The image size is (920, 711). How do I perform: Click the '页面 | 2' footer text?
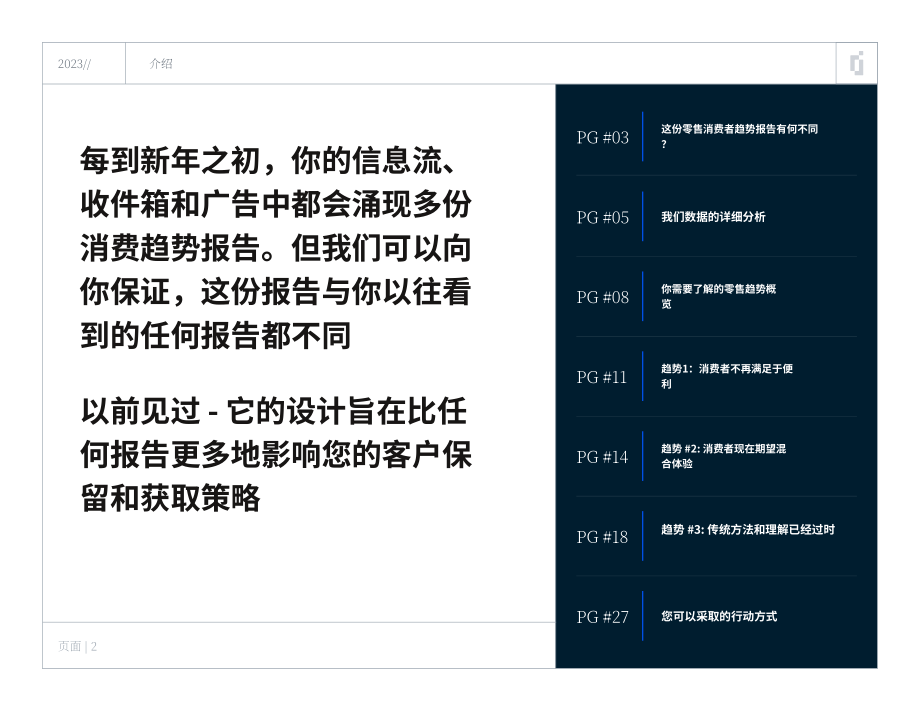coord(77,646)
